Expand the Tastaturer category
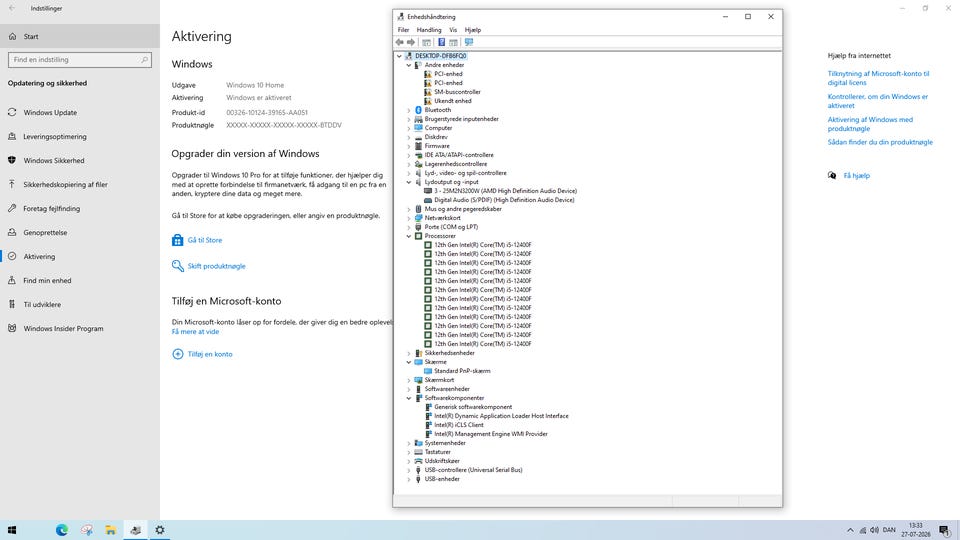This screenshot has width=960, height=540. tap(409, 452)
